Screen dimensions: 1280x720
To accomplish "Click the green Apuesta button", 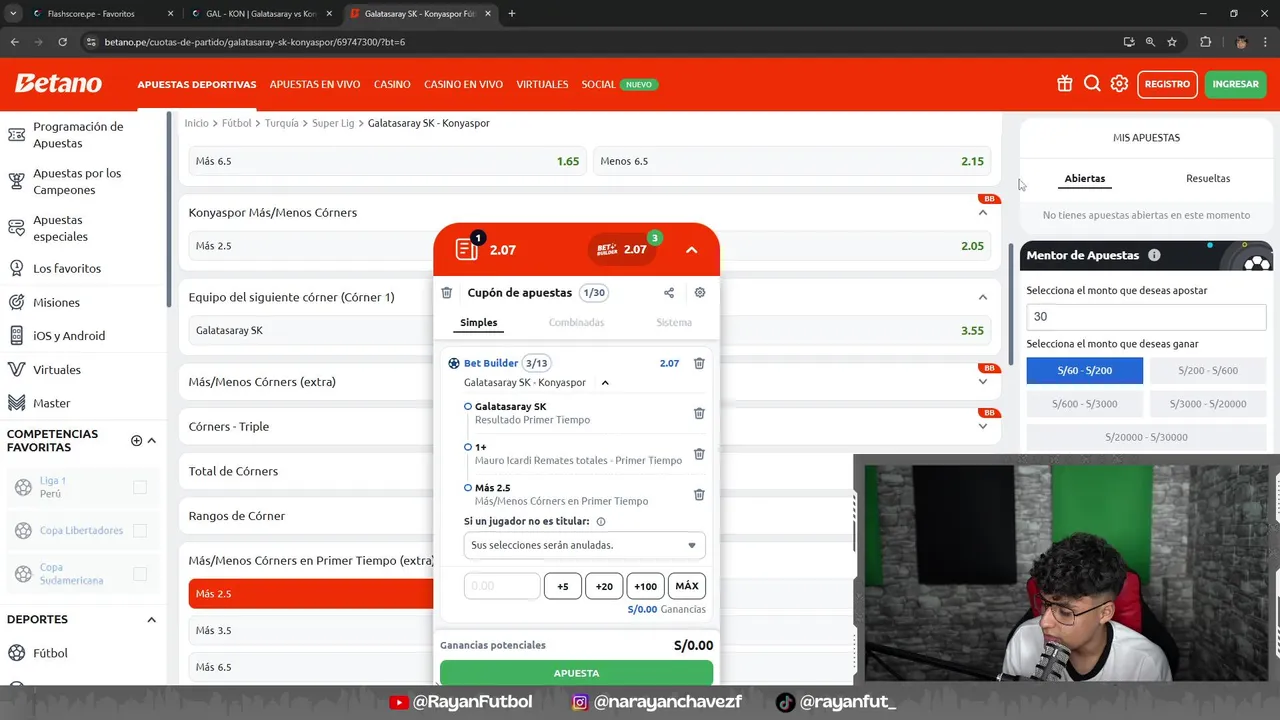I will pyautogui.click(x=576, y=673).
